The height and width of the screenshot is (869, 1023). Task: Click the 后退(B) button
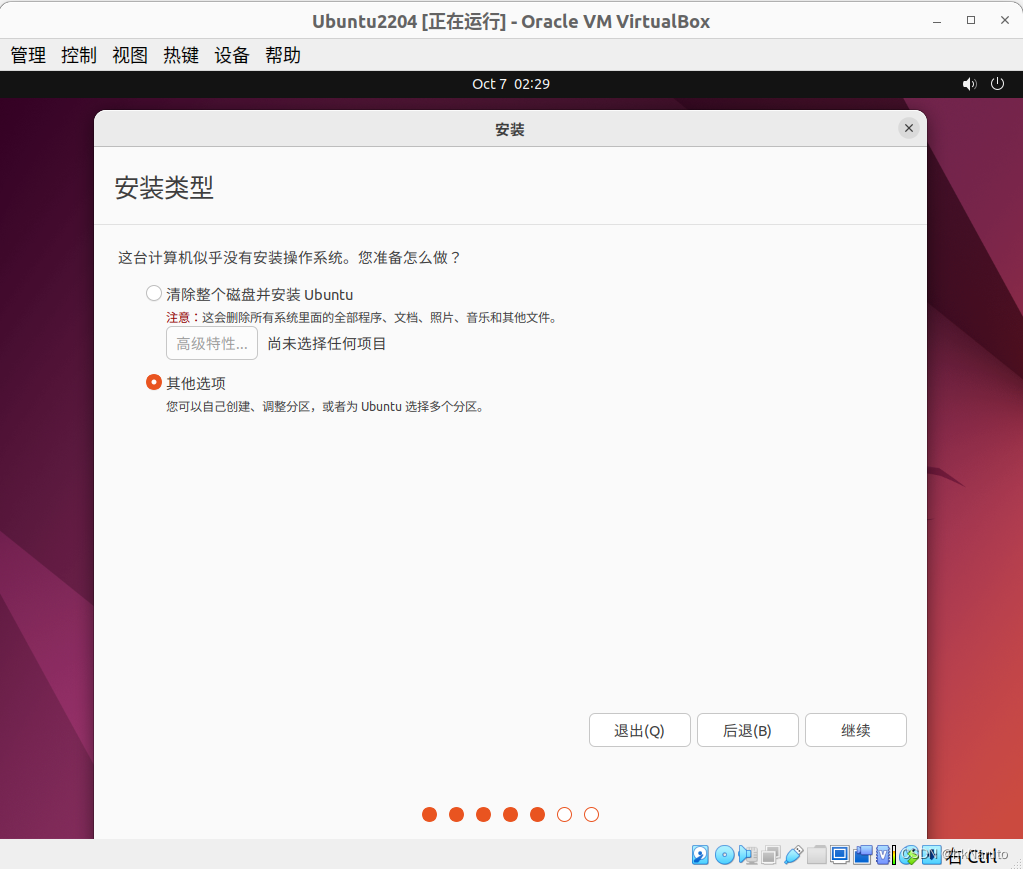pos(748,730)
